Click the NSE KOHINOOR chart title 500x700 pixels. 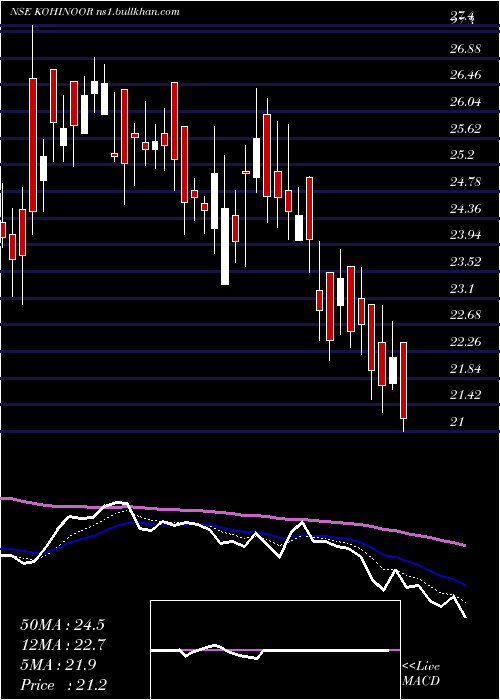click(x=95, y=12)
